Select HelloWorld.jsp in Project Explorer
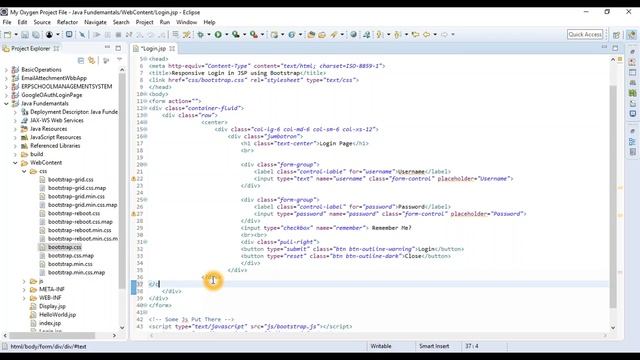Image resolution: width=640 pixels, height=360 pixels. pyautogui.click(x=57, y=315)
